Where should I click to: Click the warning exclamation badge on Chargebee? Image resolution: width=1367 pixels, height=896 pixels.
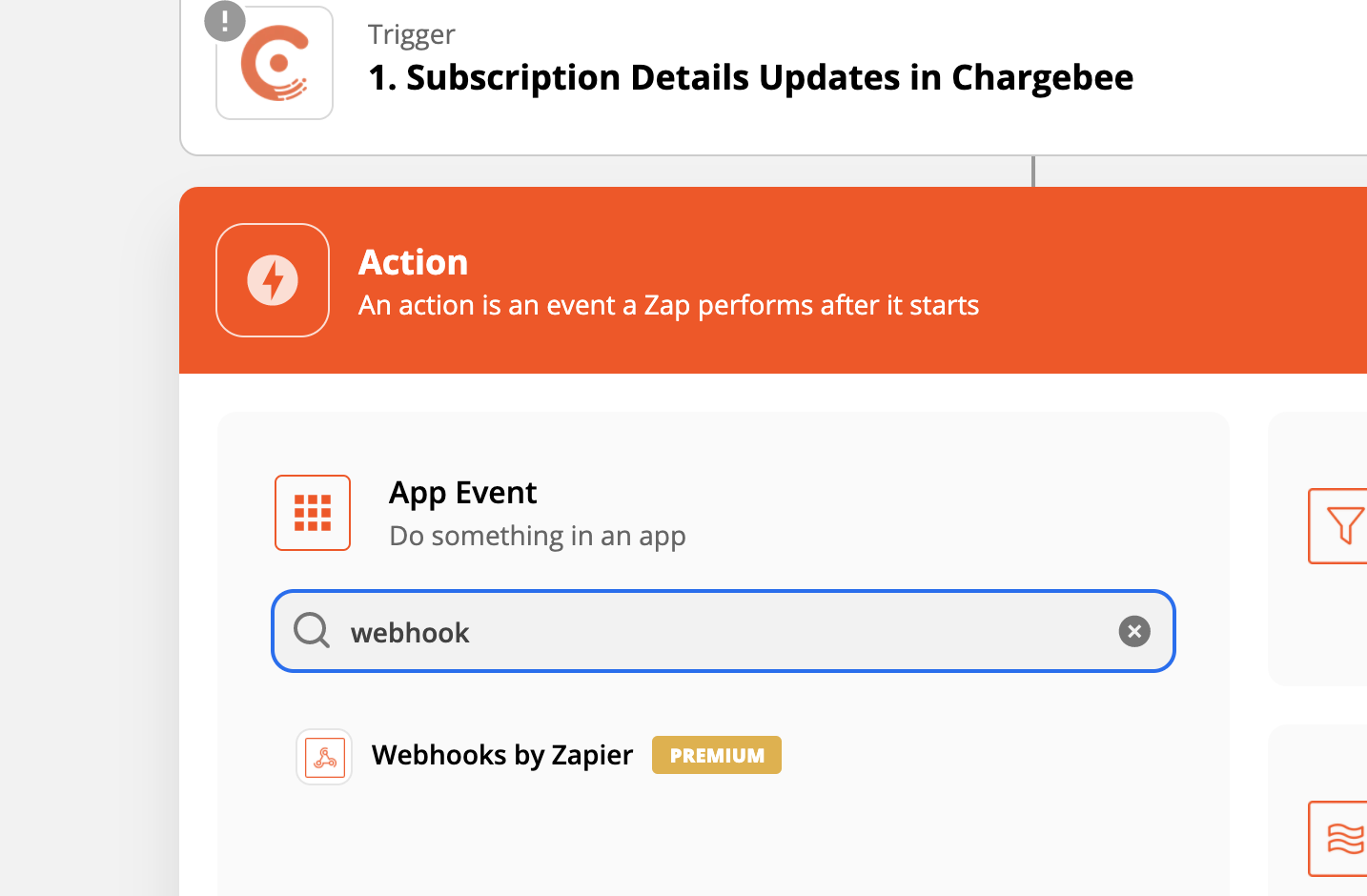pyautogui.click(x=225, y=21)
